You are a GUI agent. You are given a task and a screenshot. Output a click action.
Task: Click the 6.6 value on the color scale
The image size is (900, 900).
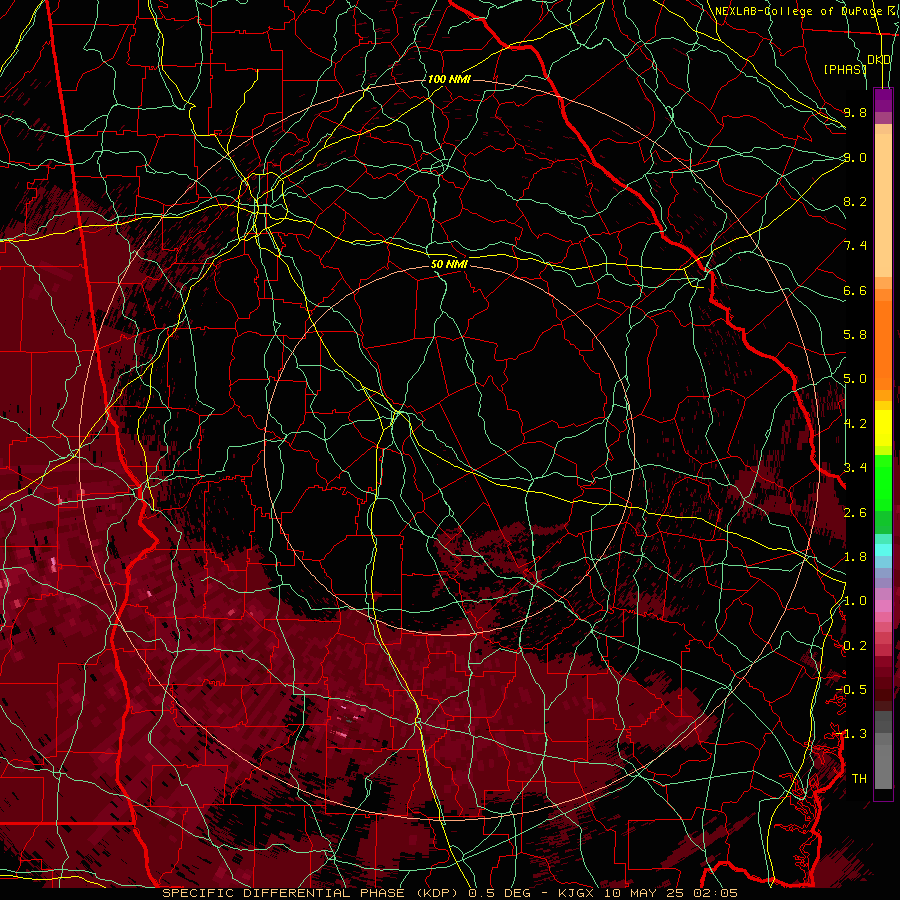click(x=855, y=290)
